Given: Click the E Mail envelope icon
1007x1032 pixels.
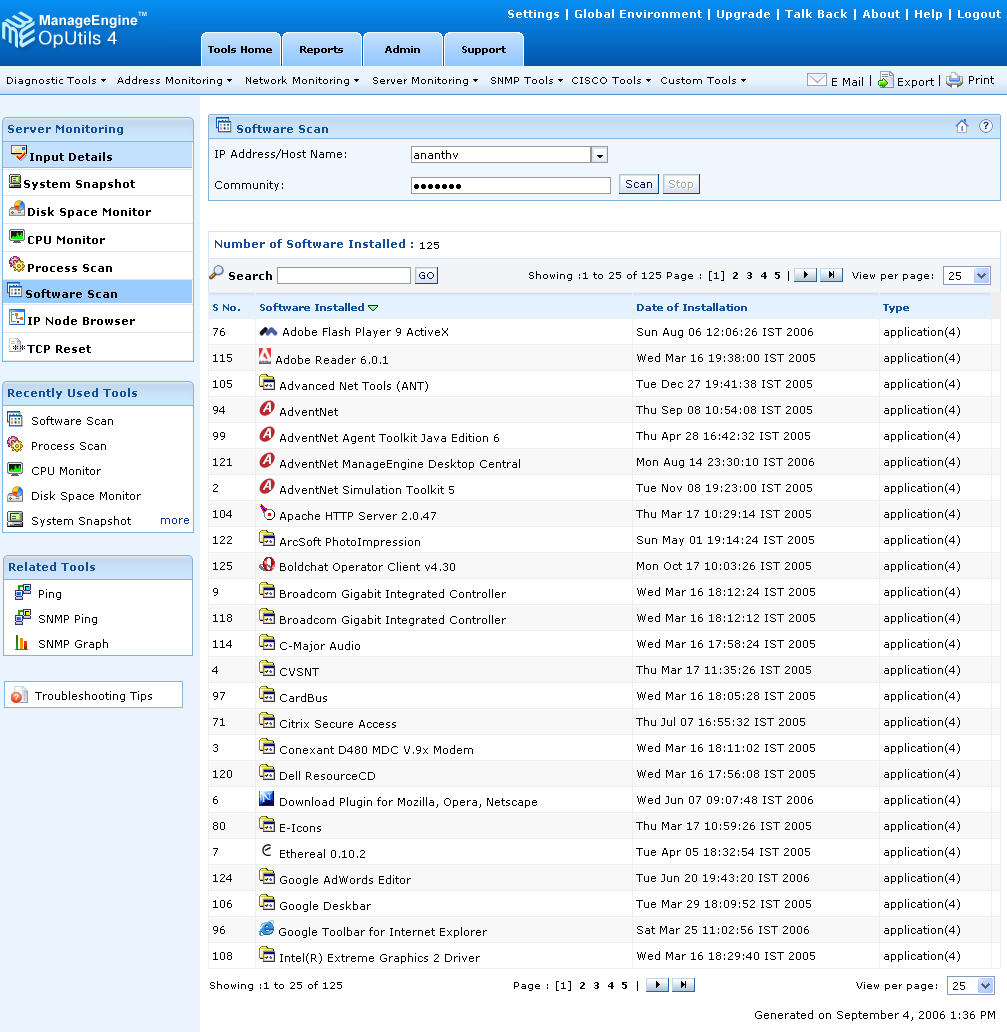Looking at the screenshot, I should [x=816, y=81].
